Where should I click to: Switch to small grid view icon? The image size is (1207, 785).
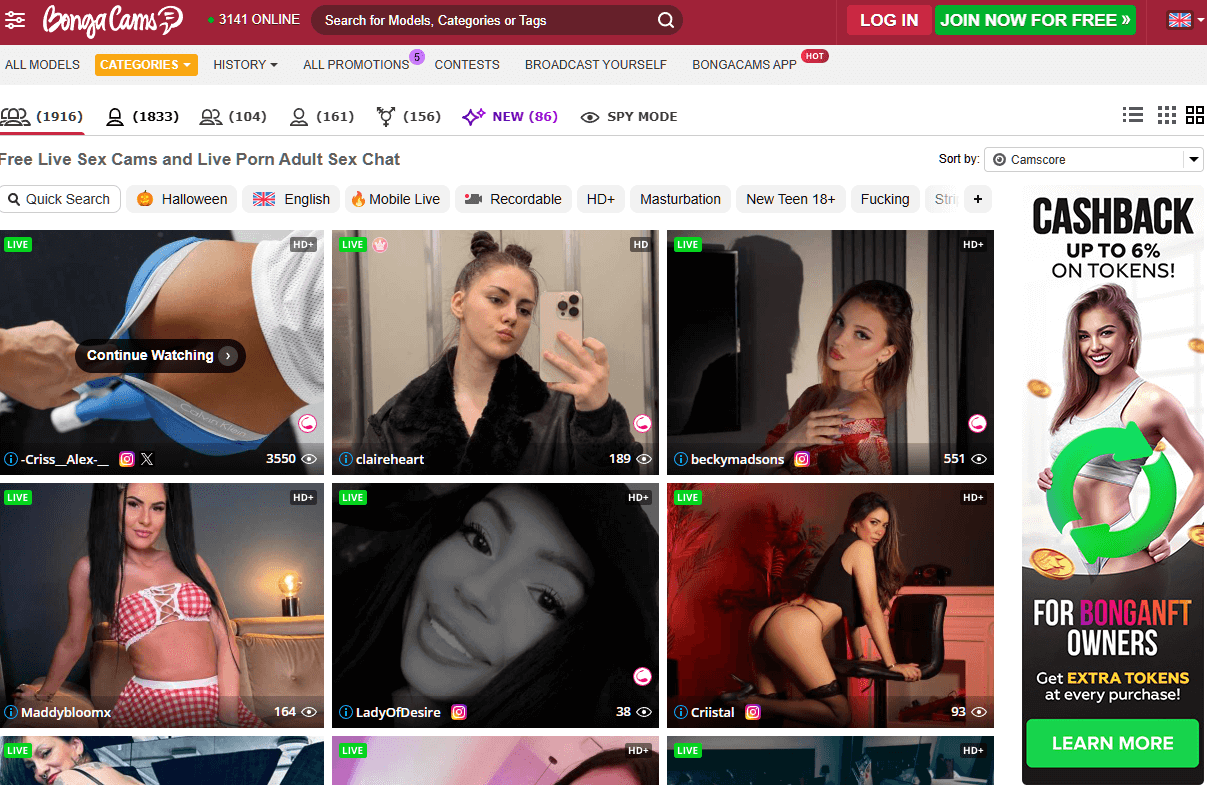pos(1166,115)
